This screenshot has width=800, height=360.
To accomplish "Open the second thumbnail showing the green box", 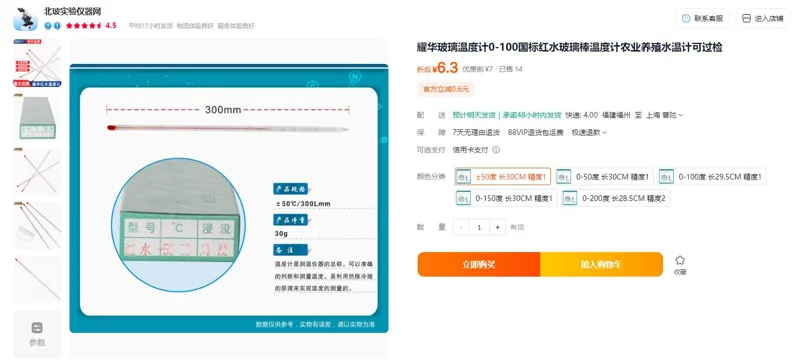I will pos(37,117).
